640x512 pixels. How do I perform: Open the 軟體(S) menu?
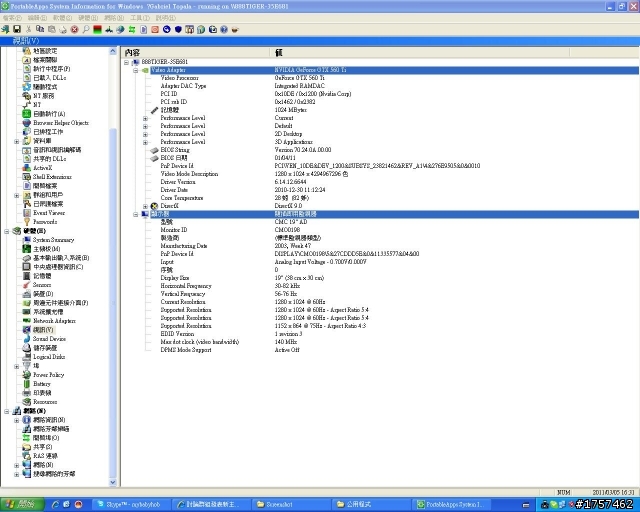pyautogui.click(x=62, y=18)
